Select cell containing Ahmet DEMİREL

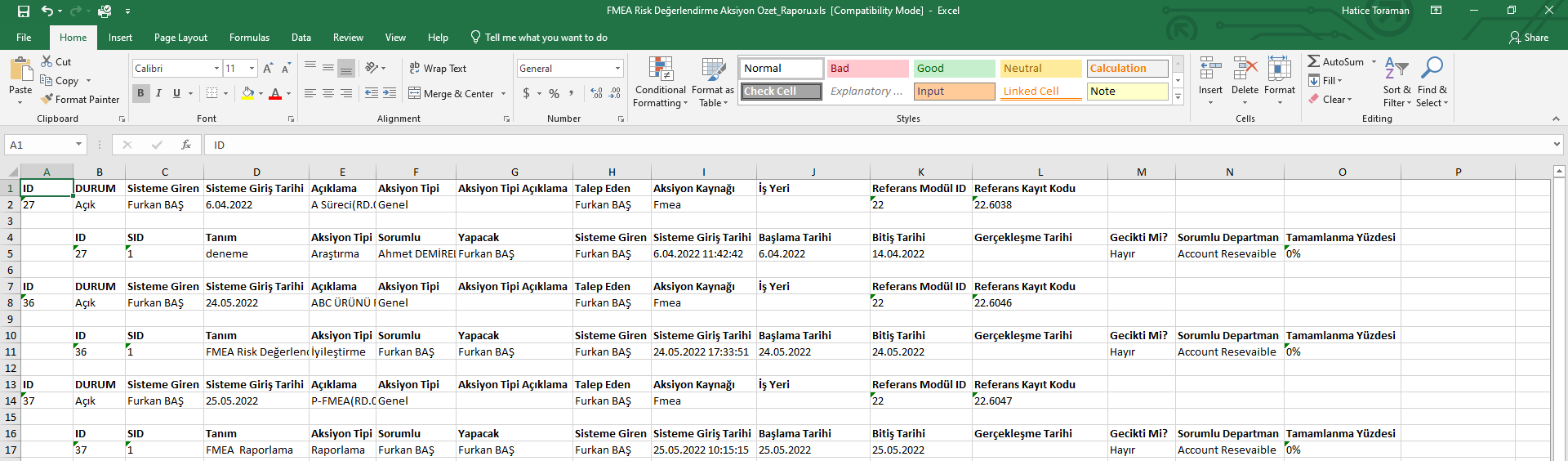coord(416,254)
